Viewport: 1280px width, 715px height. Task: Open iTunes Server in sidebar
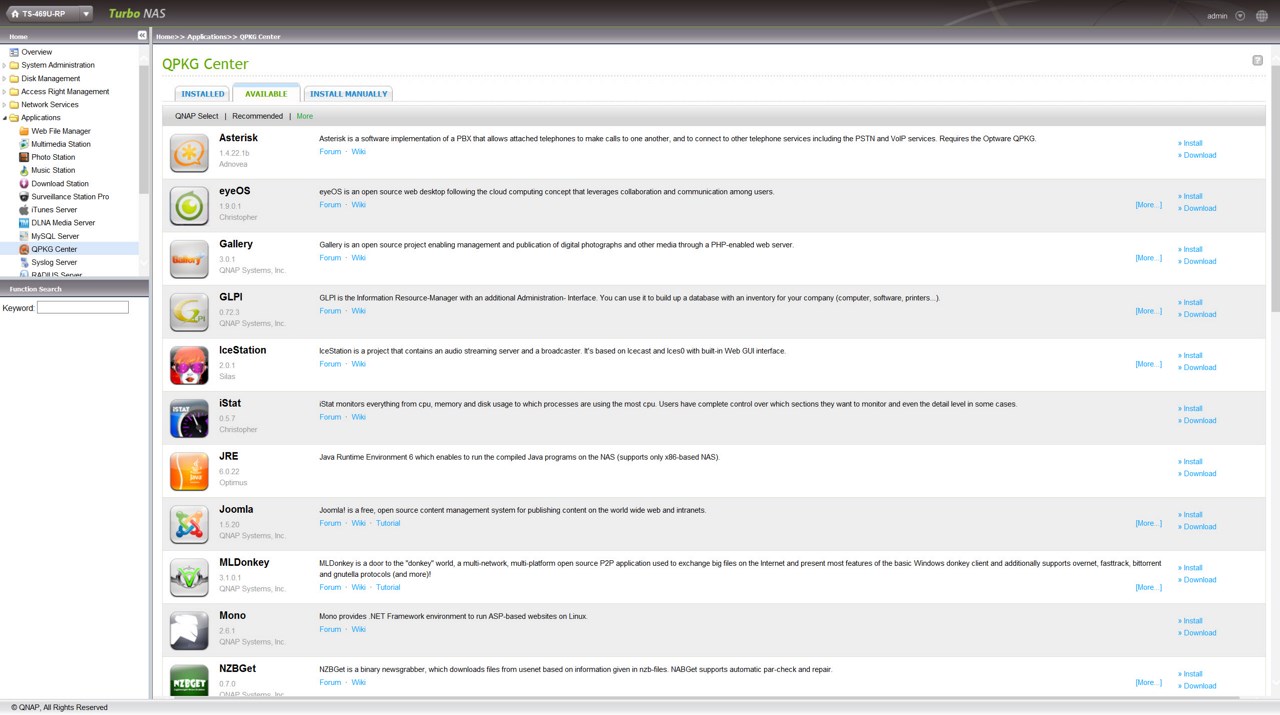(x=53, y=209)
